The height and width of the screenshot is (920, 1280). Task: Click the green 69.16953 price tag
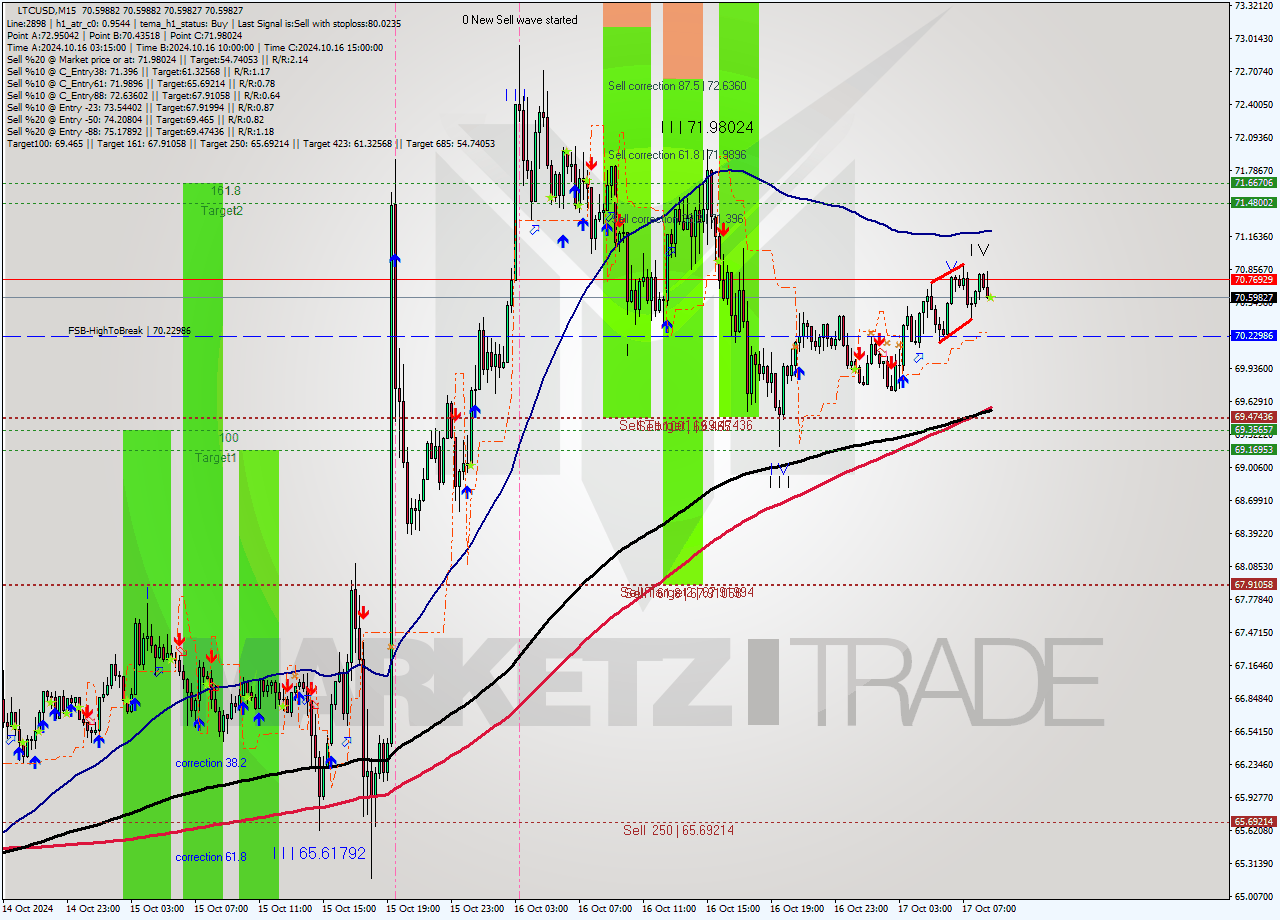click(1254, 450)
